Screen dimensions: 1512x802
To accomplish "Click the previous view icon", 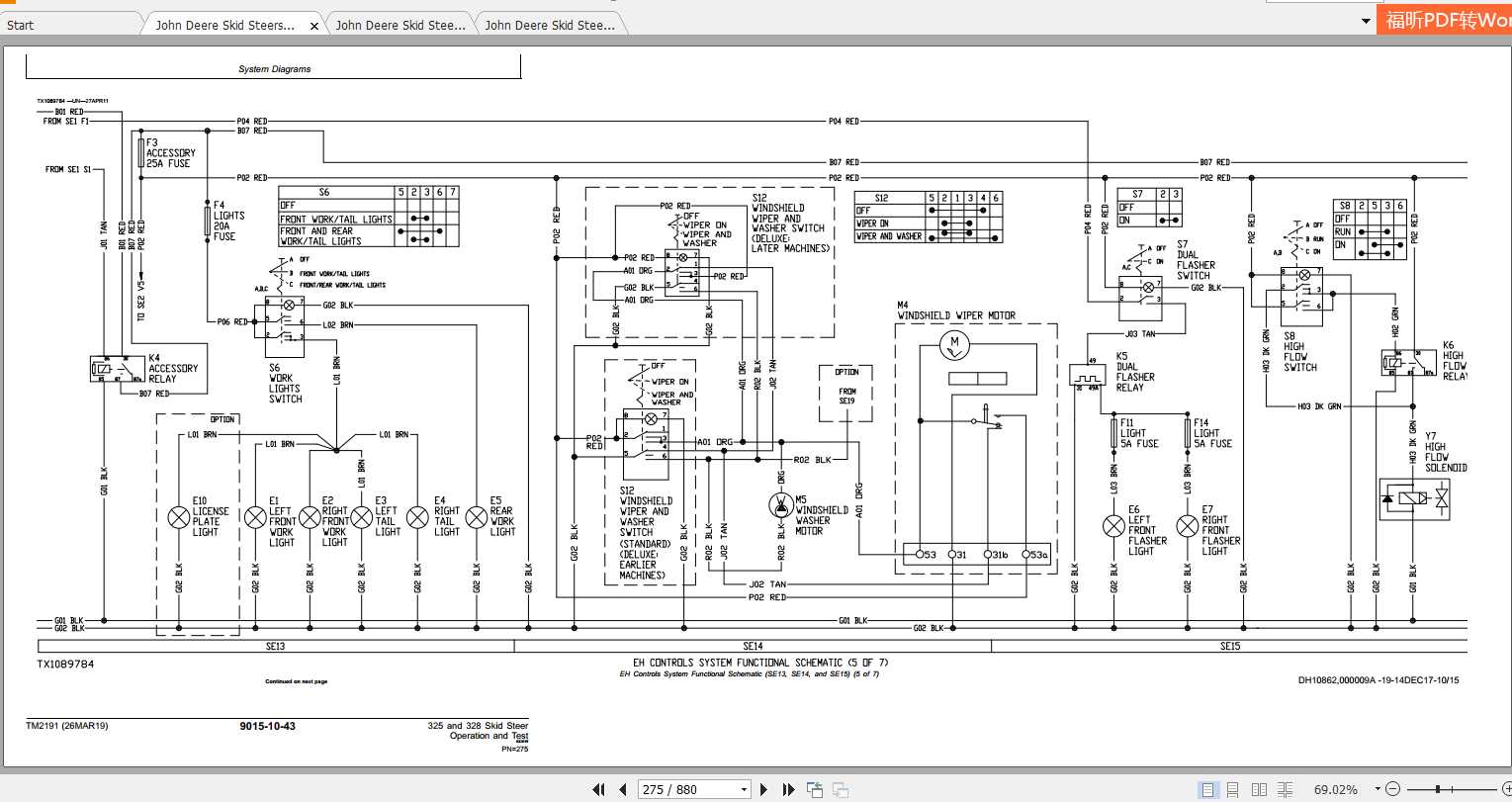I will 815,789.
